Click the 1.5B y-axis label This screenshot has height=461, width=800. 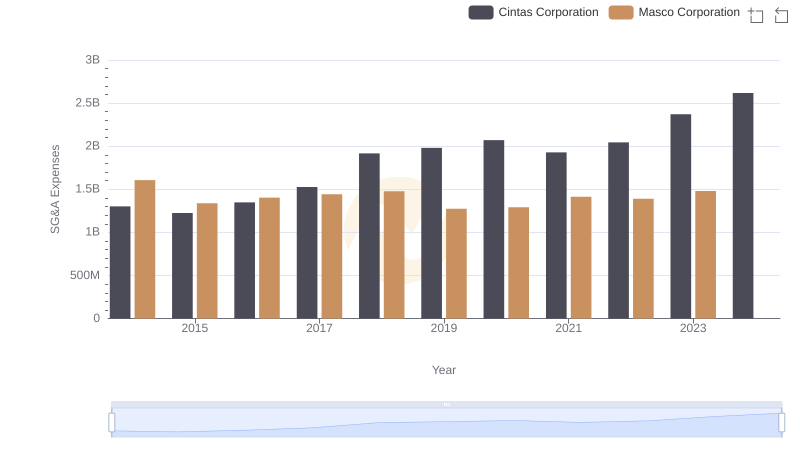tap(88, 189)
